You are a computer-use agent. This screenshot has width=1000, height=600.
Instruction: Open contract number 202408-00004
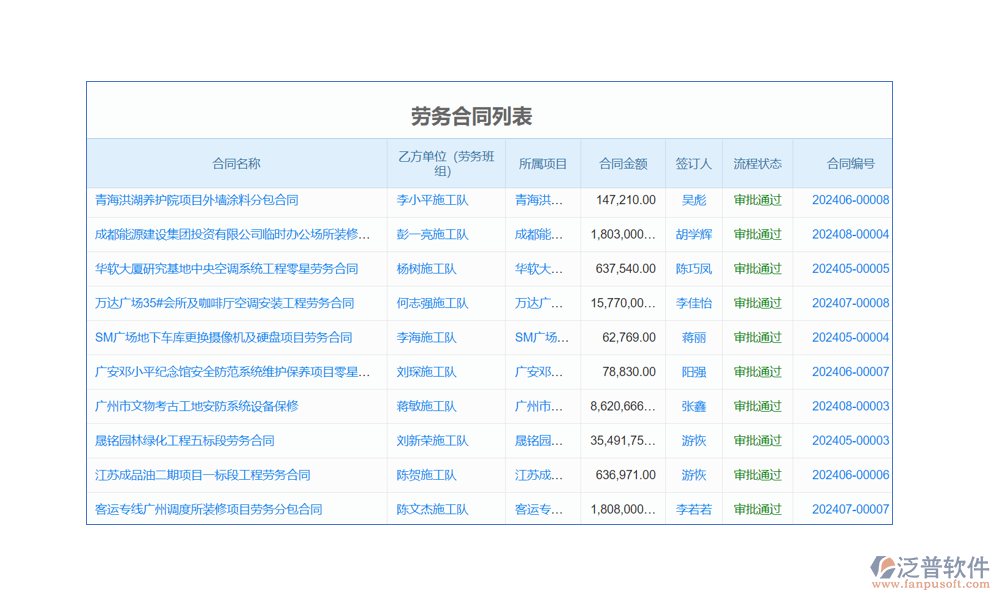[850, 235]
